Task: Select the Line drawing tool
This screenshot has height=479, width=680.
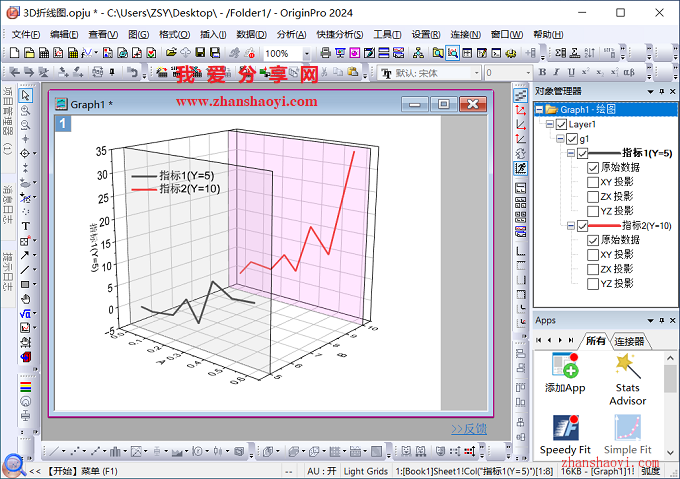Action: [x=25, y=270]
